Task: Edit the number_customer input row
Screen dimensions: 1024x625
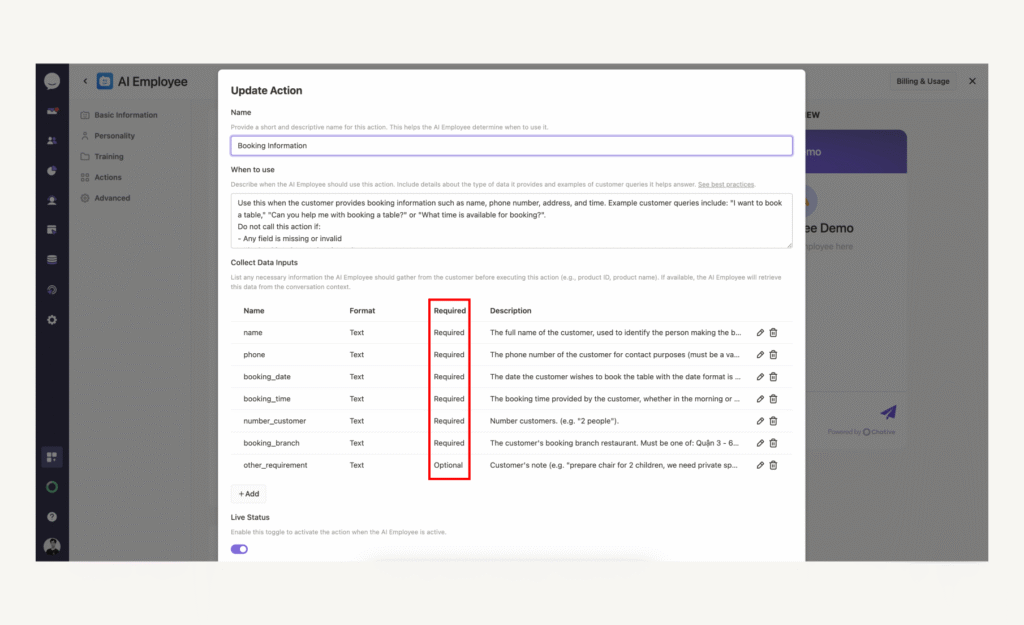Action: (760, 421)
